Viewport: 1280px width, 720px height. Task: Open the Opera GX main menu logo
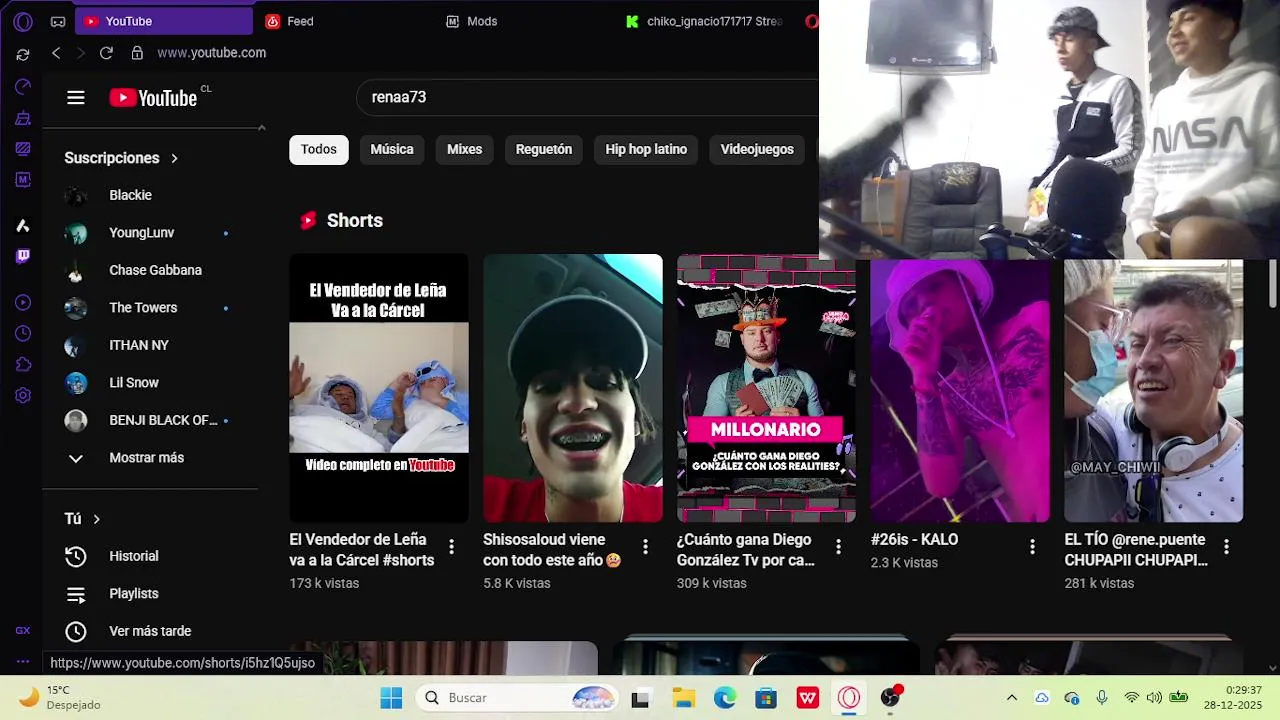pyautogui.click(x=23, y=21)
